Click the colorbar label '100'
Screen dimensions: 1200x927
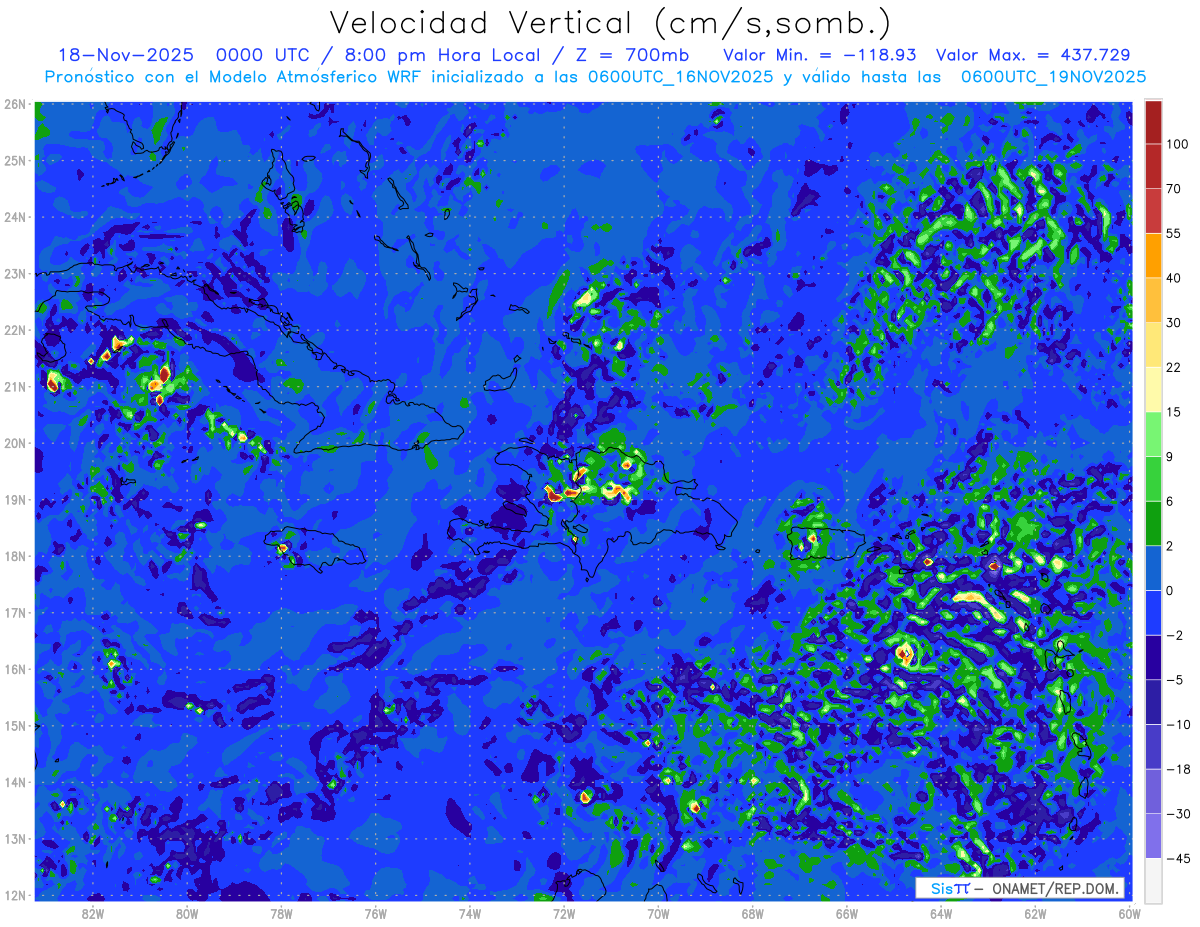click(x=1177, y=144)
